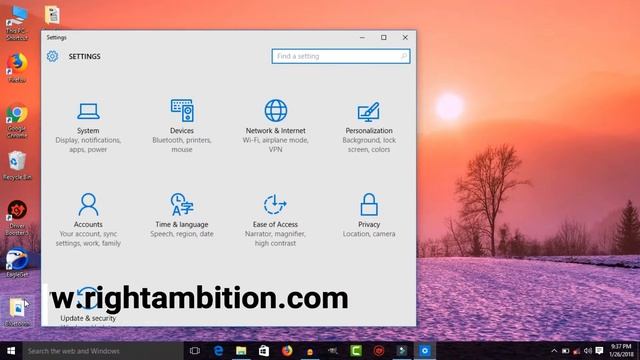Click the 'Display, notifications, apps, power' description
640x360 pixels.
tap(88, 145)
